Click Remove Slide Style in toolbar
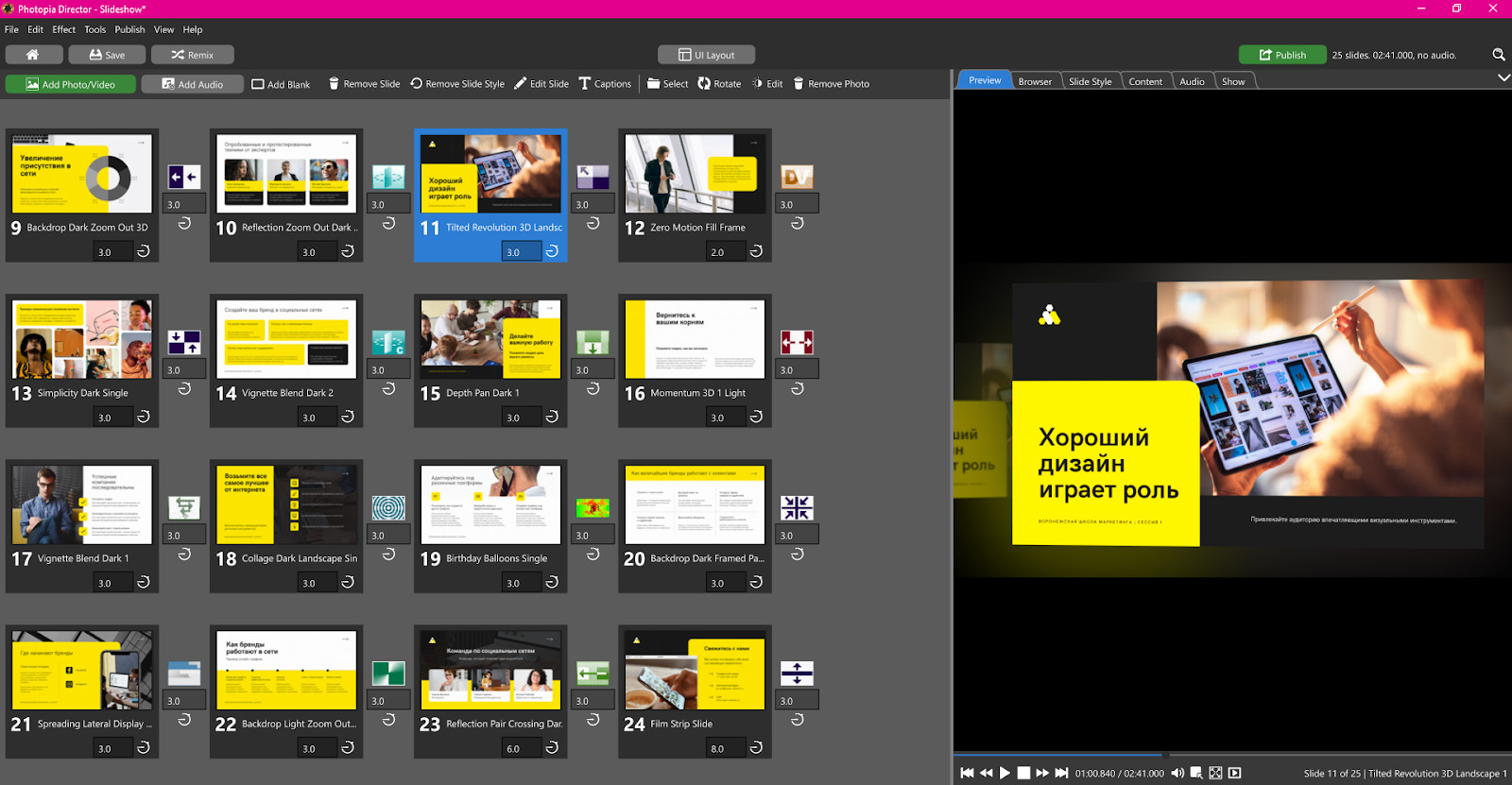Image resolution: width=1512 pixels, height=785 pixels. click(457, 84)
